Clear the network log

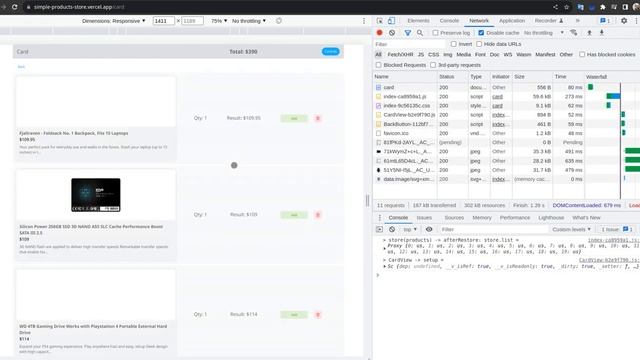[392, 33]
